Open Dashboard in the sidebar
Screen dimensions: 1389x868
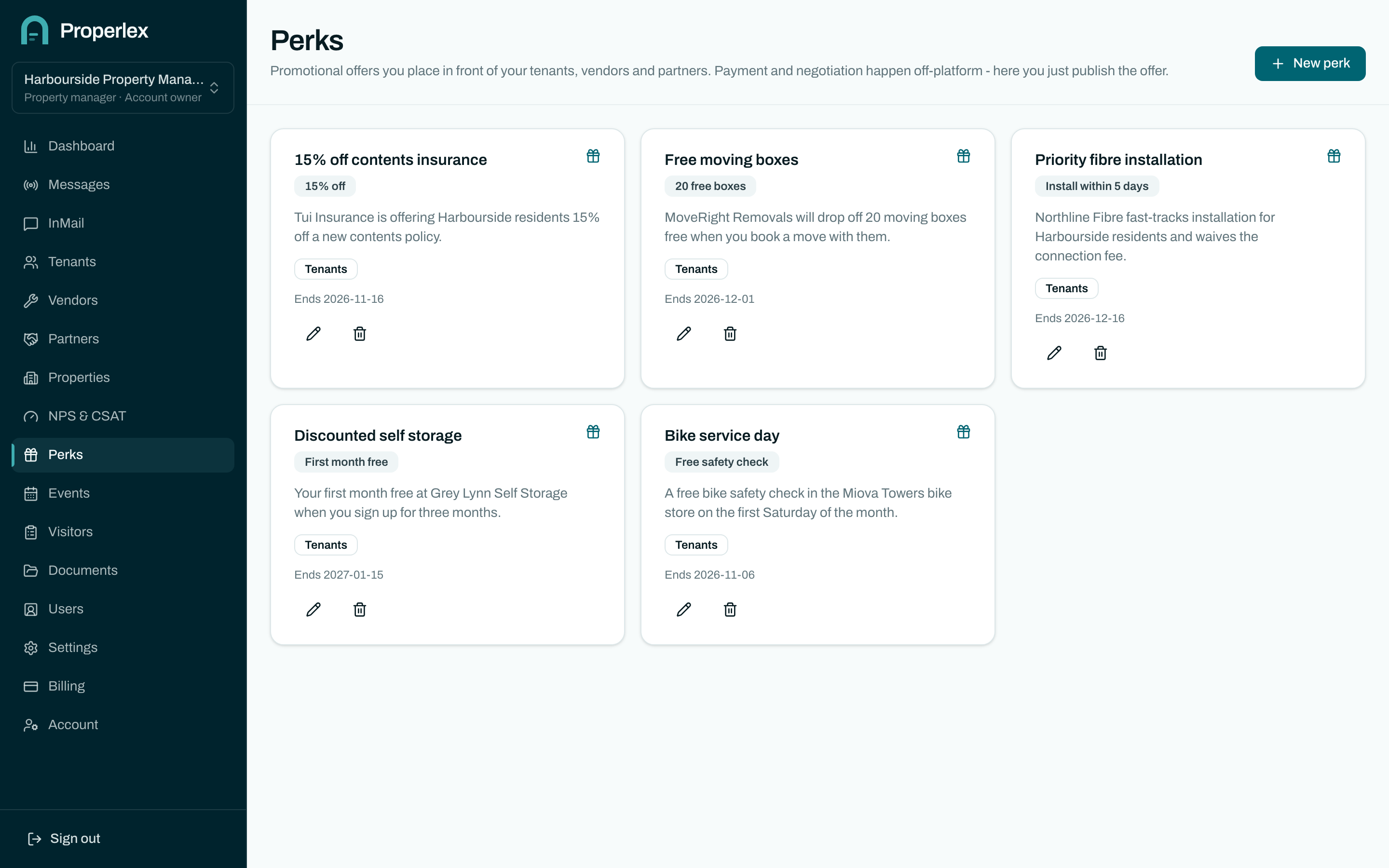(123, 146)
